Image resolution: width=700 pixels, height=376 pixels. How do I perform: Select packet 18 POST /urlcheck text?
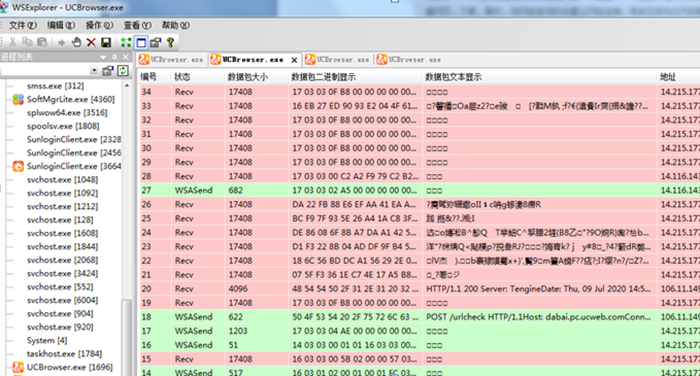(x=538, y=317)
